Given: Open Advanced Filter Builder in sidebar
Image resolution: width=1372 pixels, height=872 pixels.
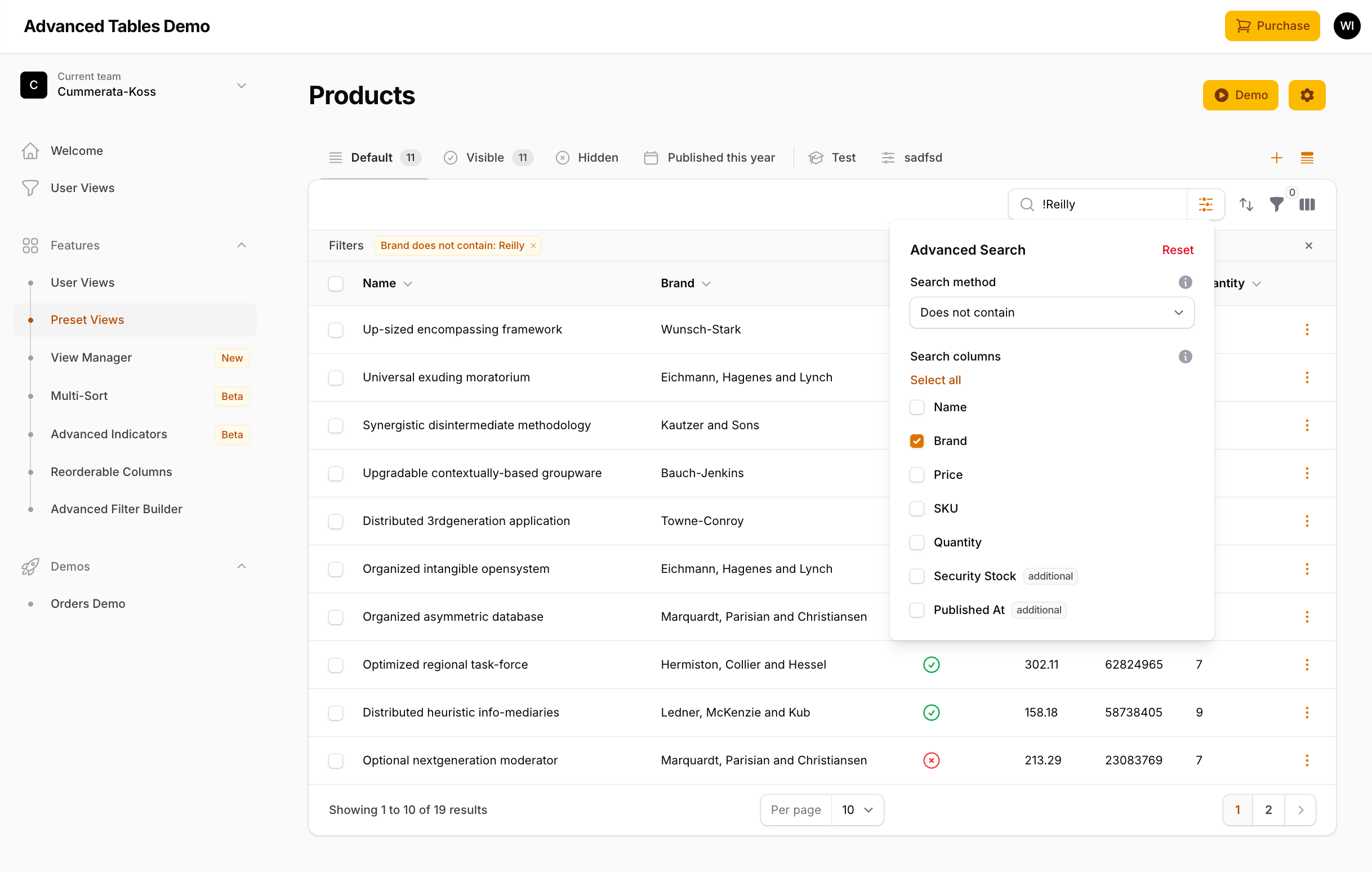Looking at the screenshot, I should click(116, 509).
